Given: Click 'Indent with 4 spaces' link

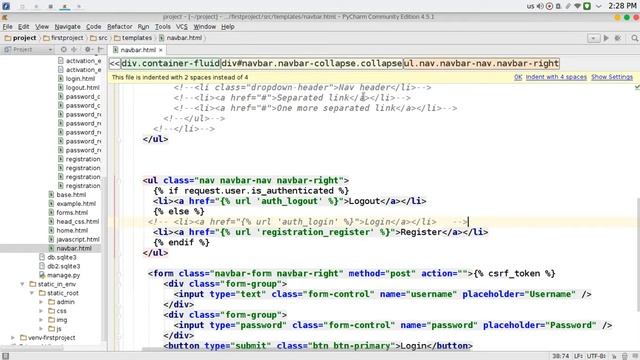Looking at the screenshot, I should coord(556,77).
